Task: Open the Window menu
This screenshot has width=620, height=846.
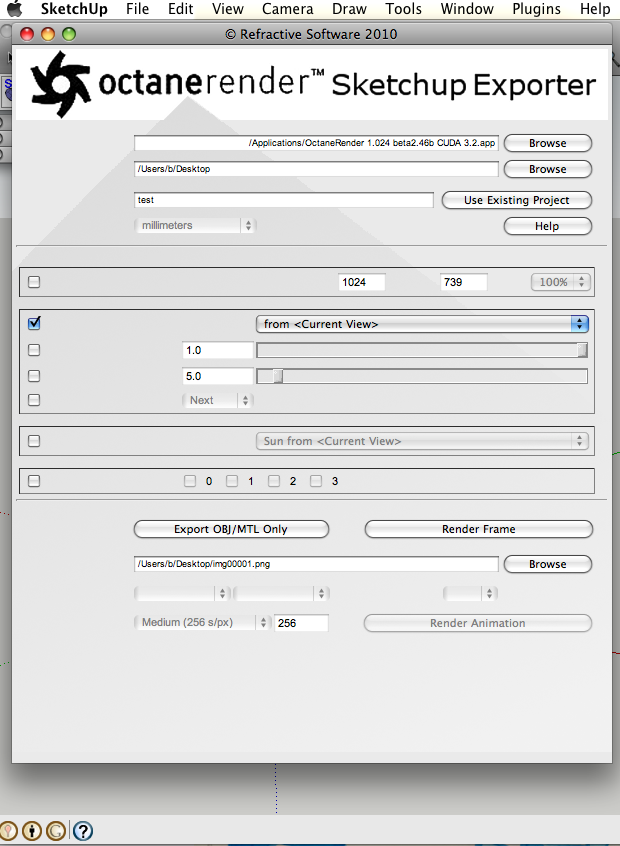Action: pos(467,9)
